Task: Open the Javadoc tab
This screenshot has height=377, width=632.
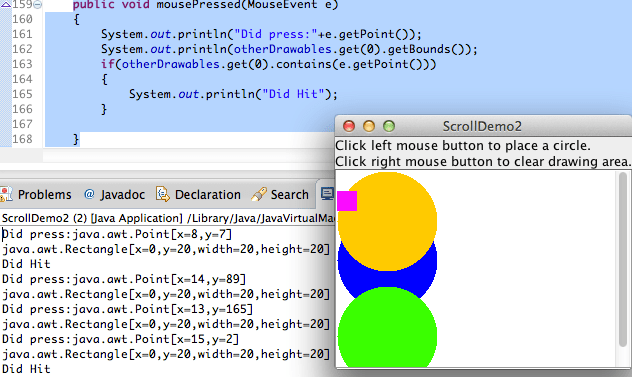Action: 122,194
